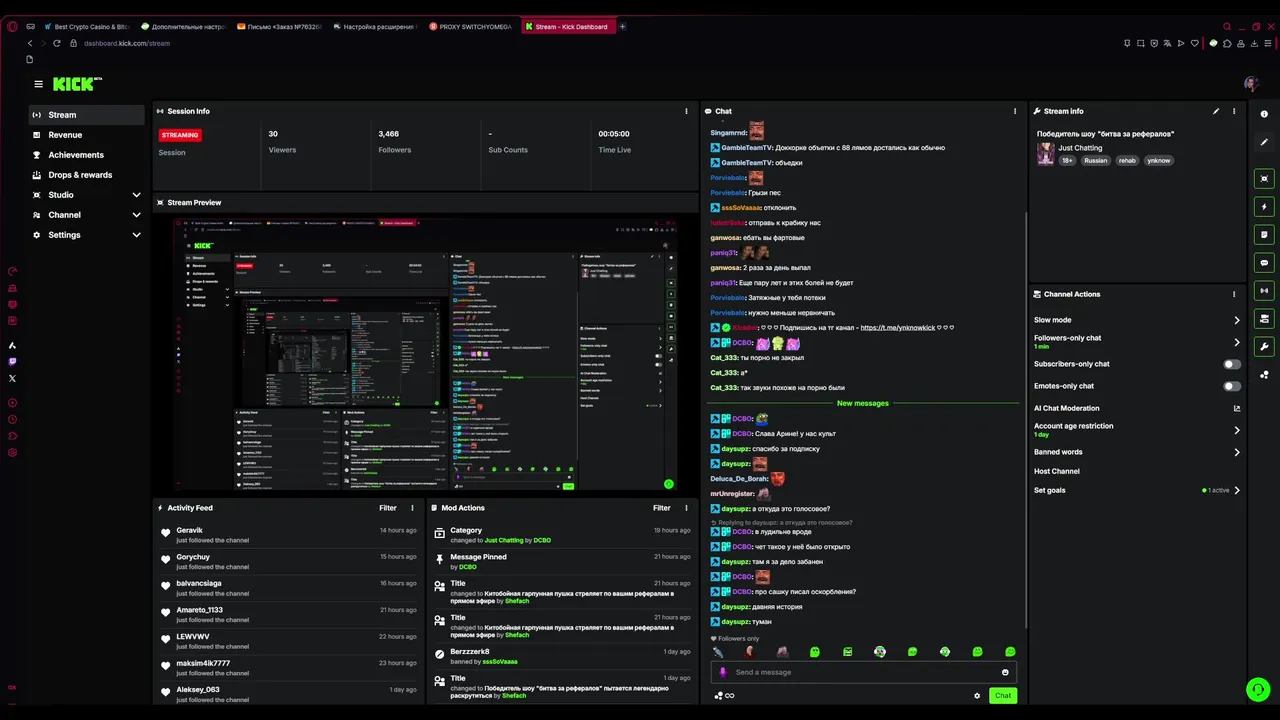Click the pencil icon in right sidebar
The image size is (1280, 720).
coord(1264,142)
